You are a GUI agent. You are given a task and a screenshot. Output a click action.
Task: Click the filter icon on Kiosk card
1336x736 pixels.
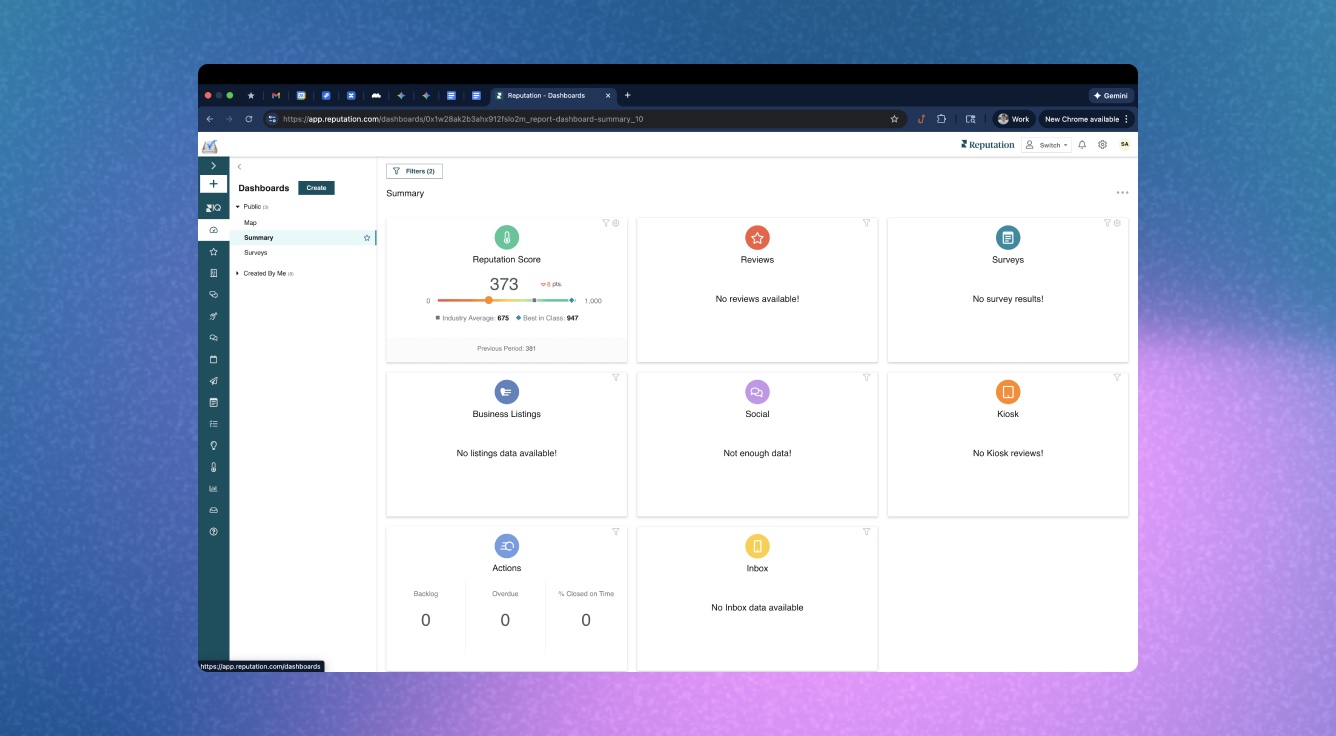[x=1117, y=377]
